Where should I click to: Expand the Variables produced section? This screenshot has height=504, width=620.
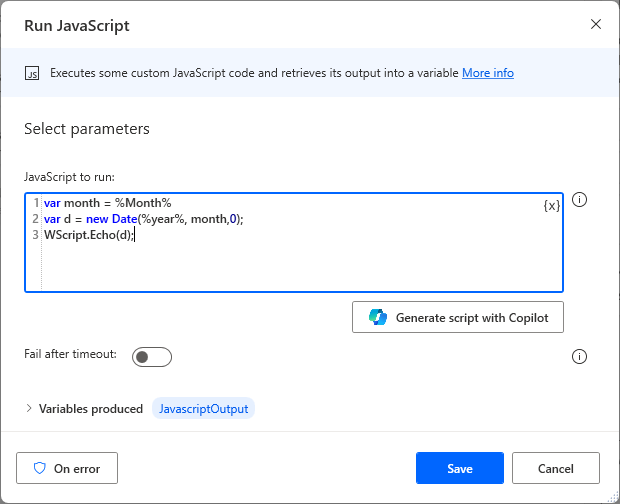pyautogui.click(x=29, y=408)
